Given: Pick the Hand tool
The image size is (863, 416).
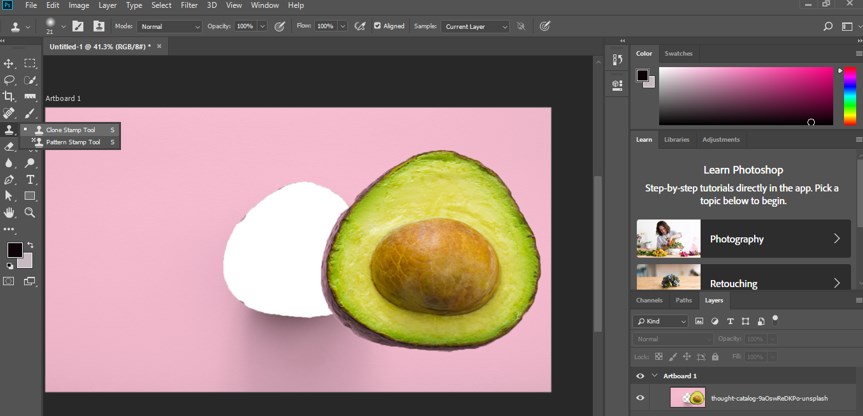Looking at the screenshot, I should pyautogui.click(x=9, y=212).
